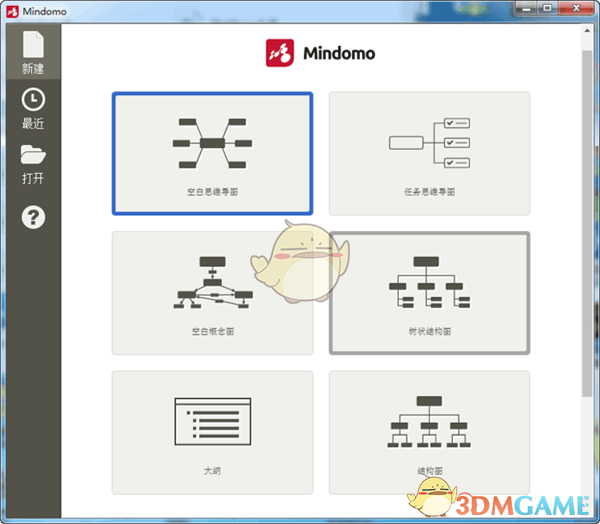Click the scrollbar up arrow

click(x=587, y=31)
